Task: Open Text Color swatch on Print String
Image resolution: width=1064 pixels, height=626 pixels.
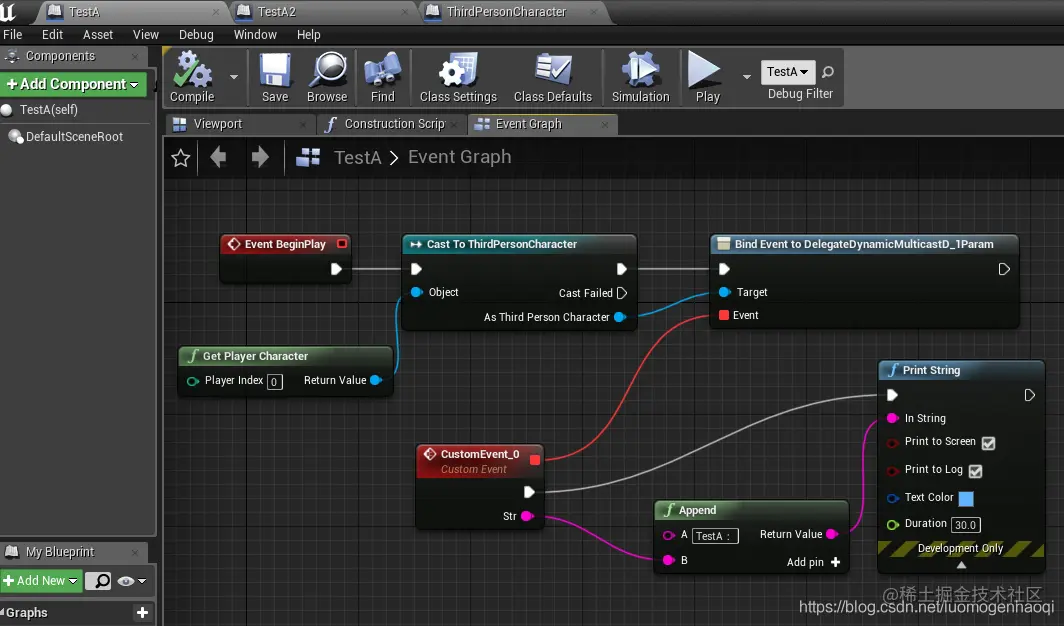Action: pos(966,498)
